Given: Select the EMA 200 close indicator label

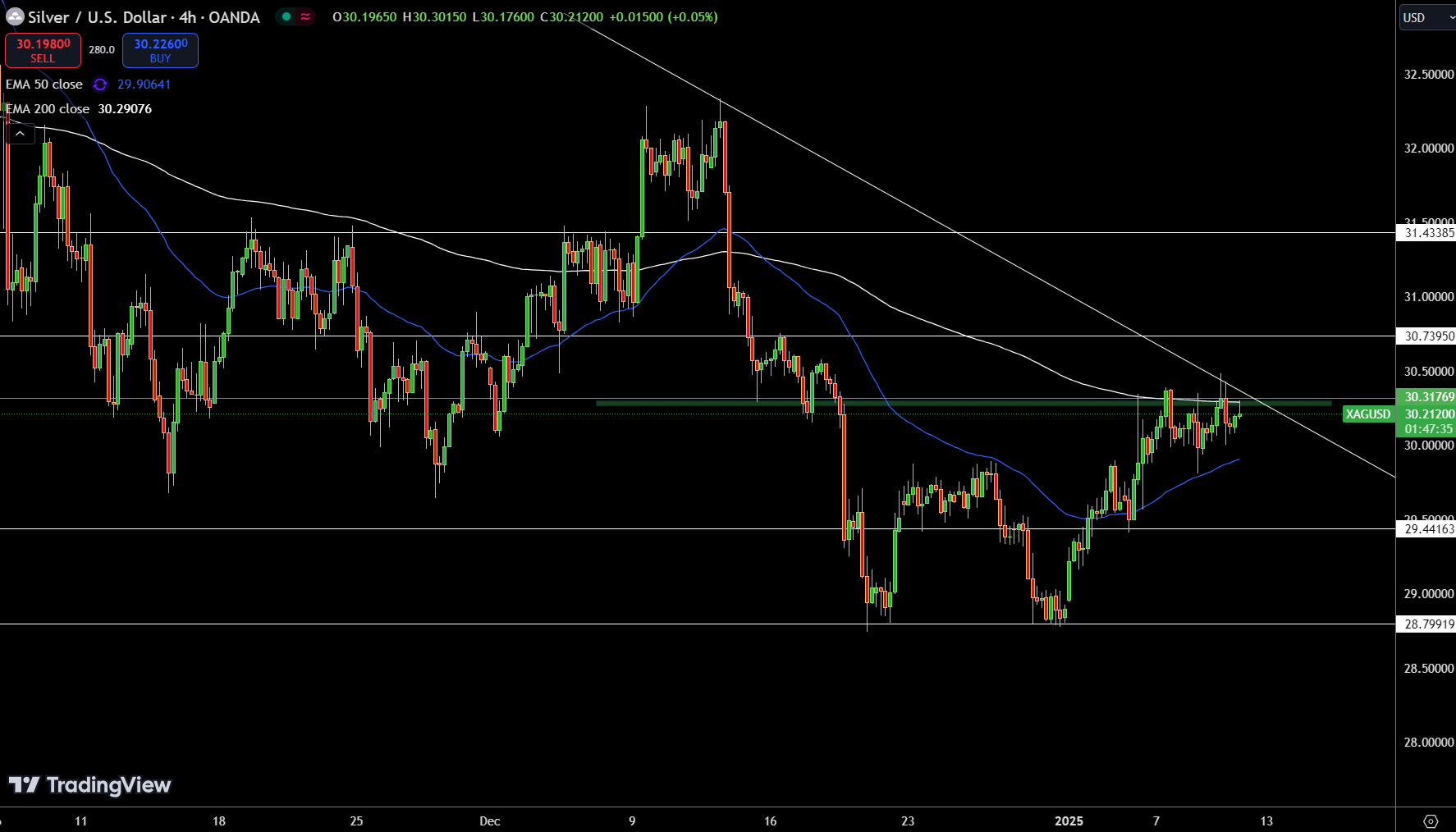Looking at the screenshot, I should tap(48, 109).
